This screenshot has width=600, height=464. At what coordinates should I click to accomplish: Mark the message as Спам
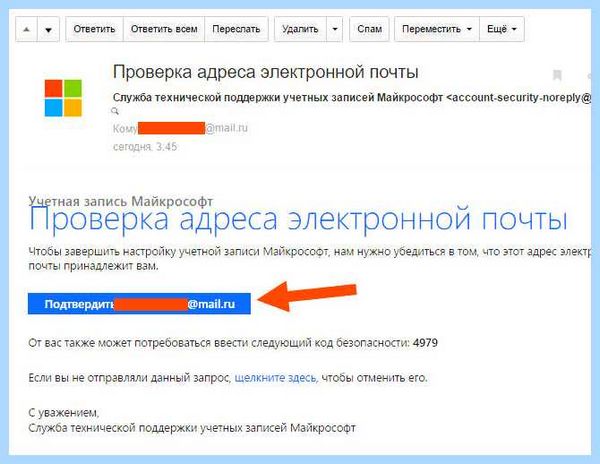pos(369,29)
